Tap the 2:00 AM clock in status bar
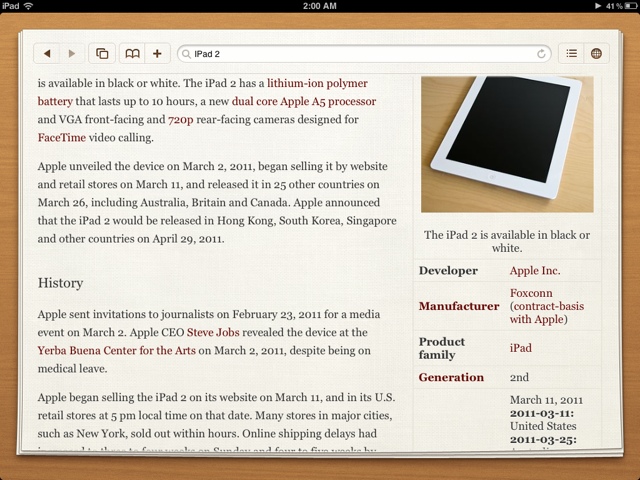640x480 pixels. point(320,6)
